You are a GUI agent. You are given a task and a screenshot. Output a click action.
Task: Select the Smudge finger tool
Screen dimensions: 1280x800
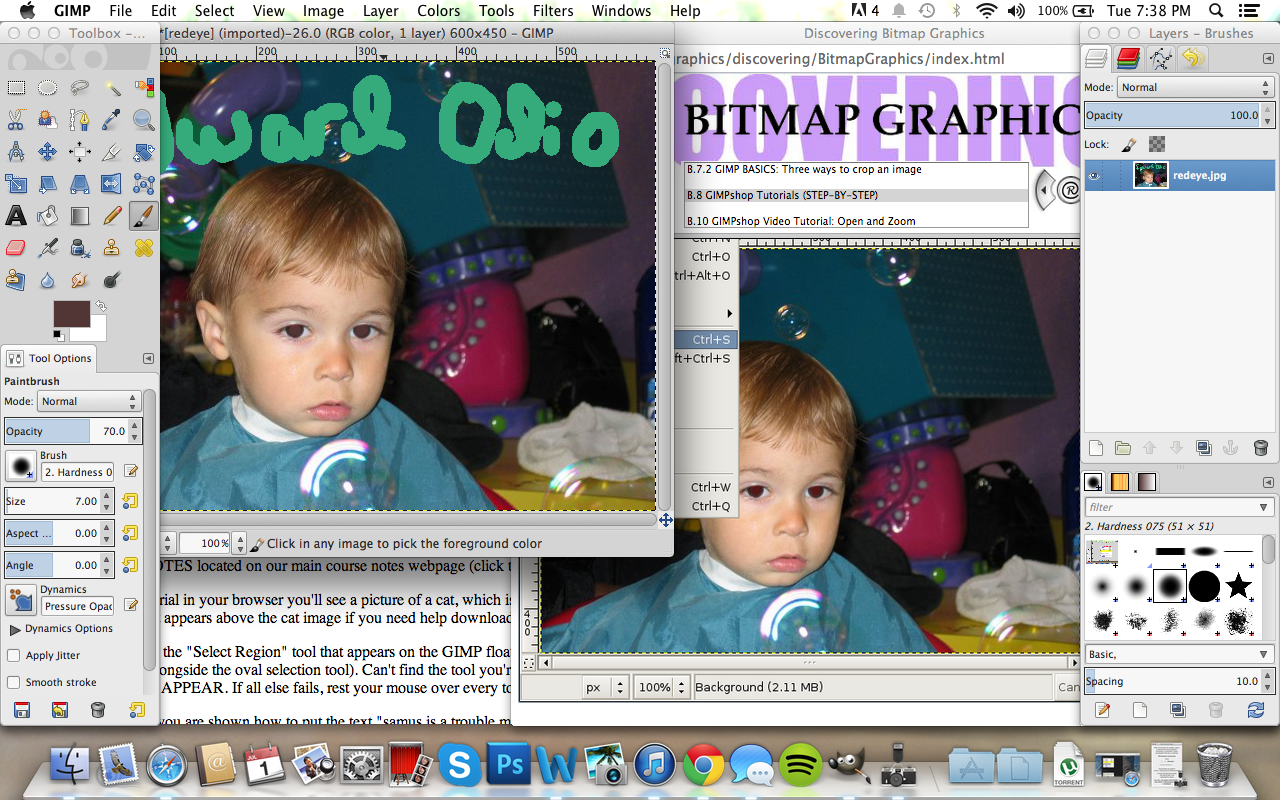[x=79, y=280]
